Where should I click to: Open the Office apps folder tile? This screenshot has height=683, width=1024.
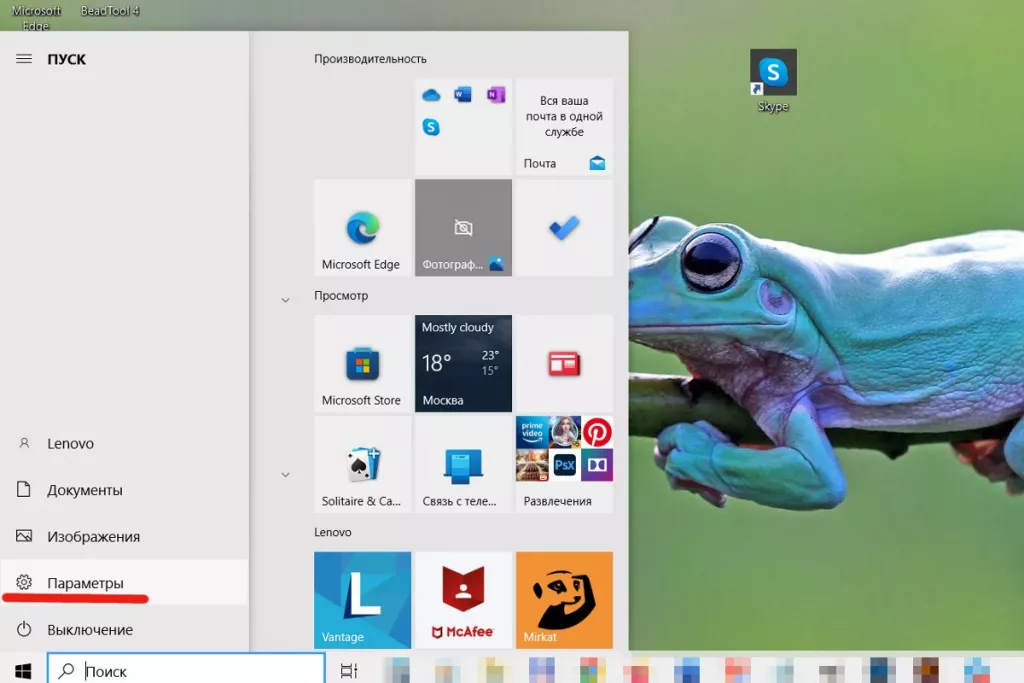coord(463,127)
